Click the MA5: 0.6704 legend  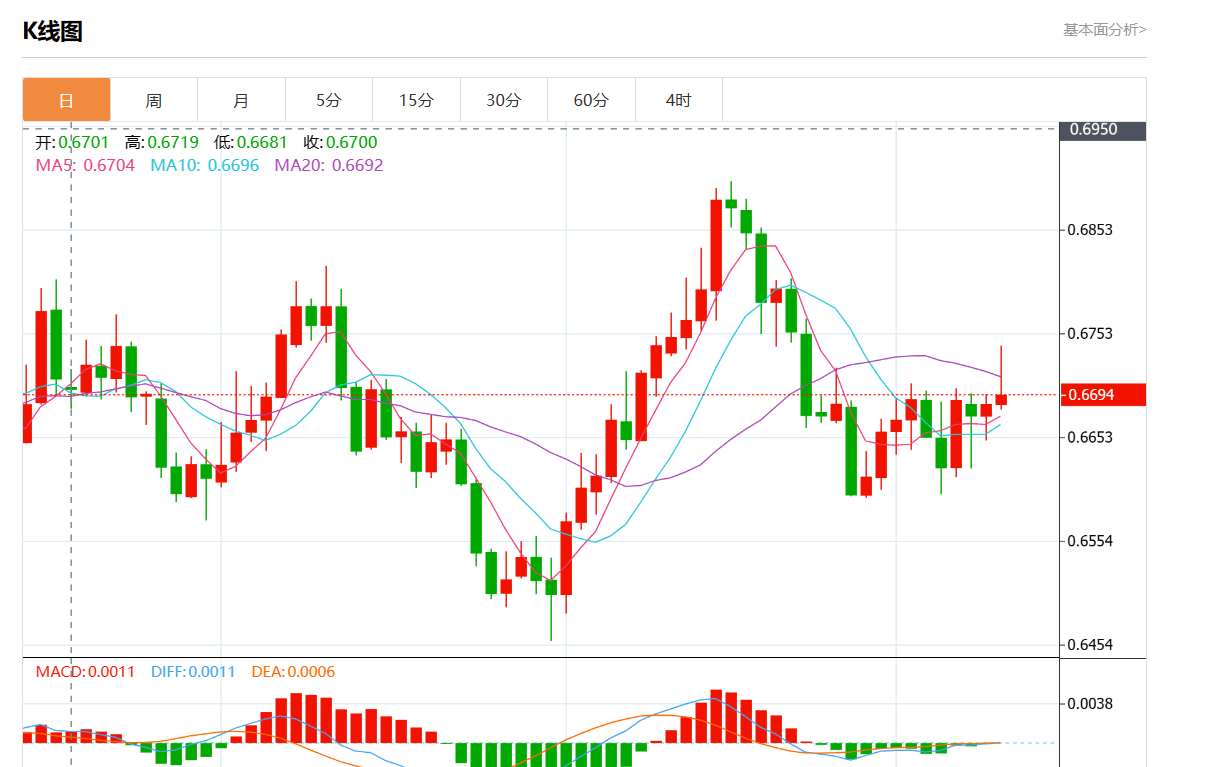point(85,165)
